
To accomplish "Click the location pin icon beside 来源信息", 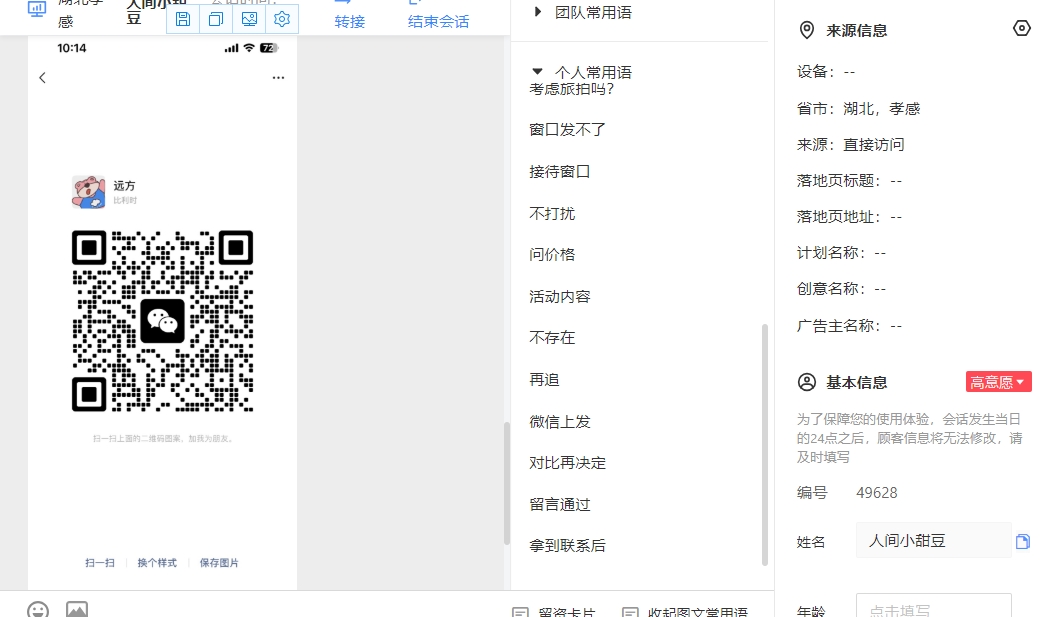I will point(807,30).
